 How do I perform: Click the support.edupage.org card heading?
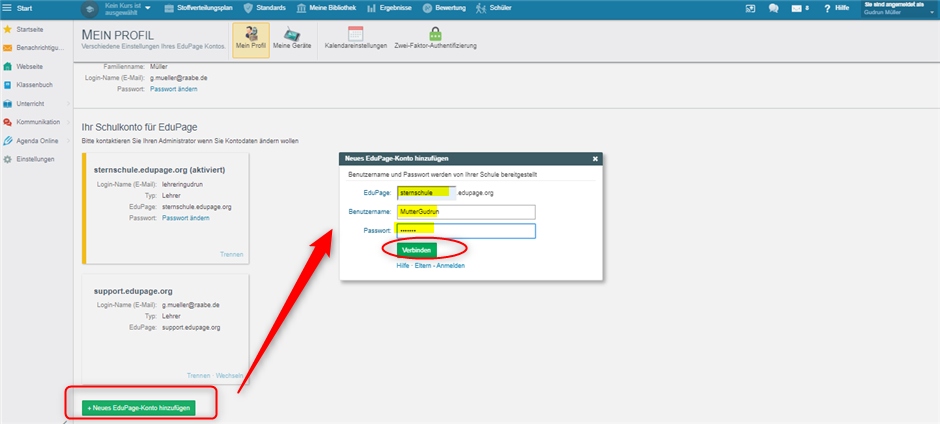click(x=133, y=291)
